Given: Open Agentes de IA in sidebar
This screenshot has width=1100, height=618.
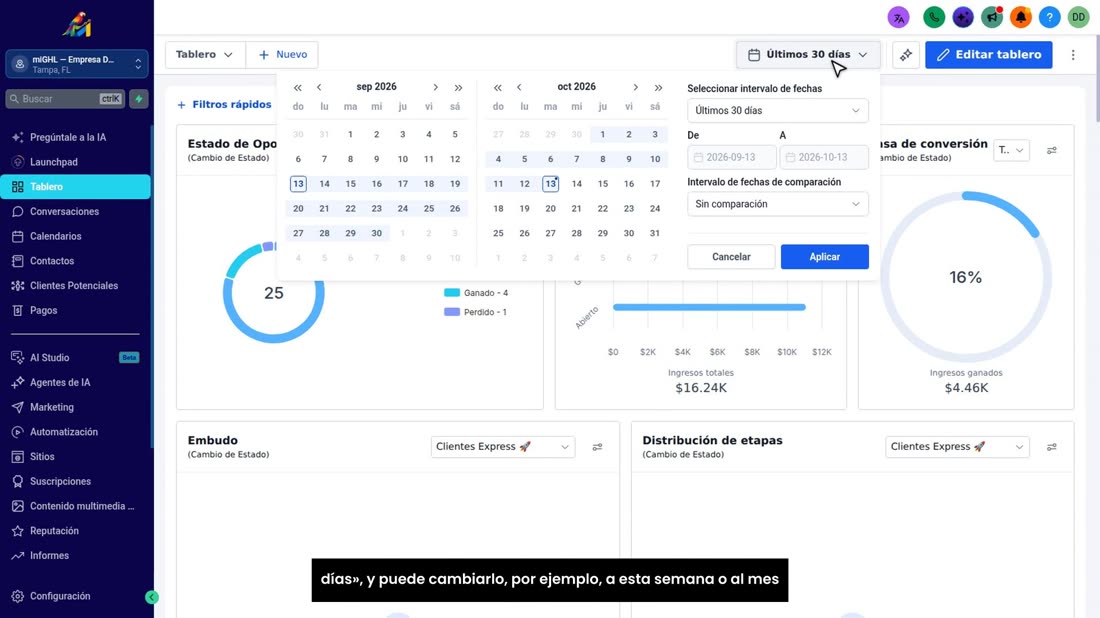Looking at the screenshot, I should tap(76, 382).
